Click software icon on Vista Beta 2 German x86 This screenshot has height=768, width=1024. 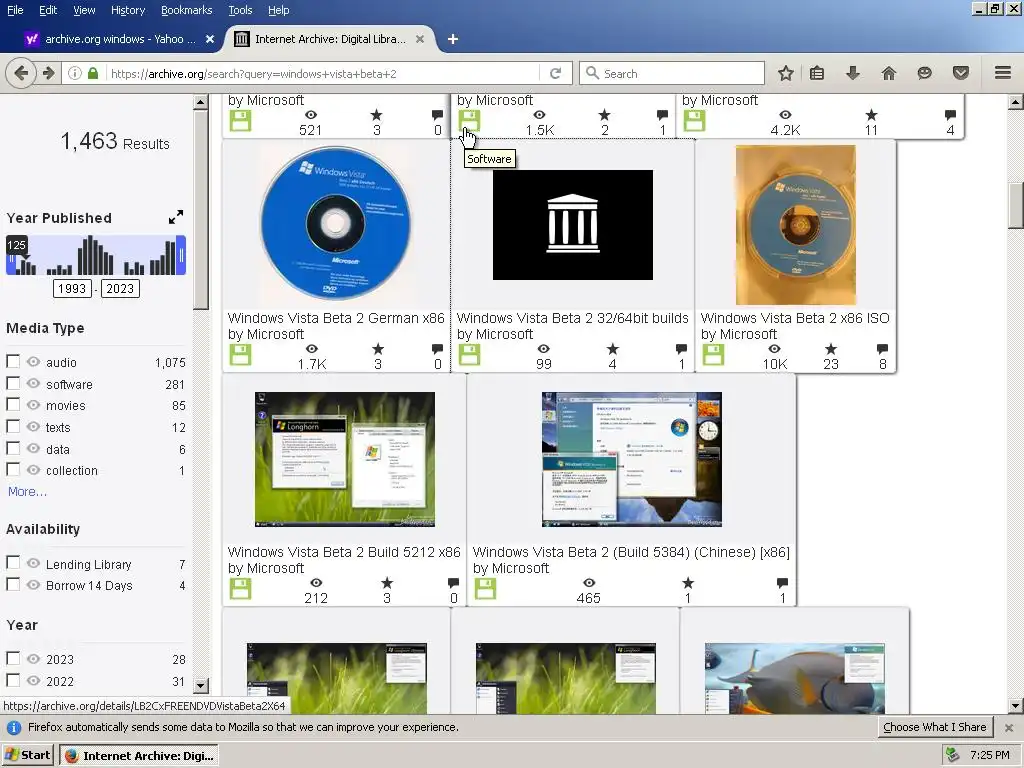(x=240, y=355)
